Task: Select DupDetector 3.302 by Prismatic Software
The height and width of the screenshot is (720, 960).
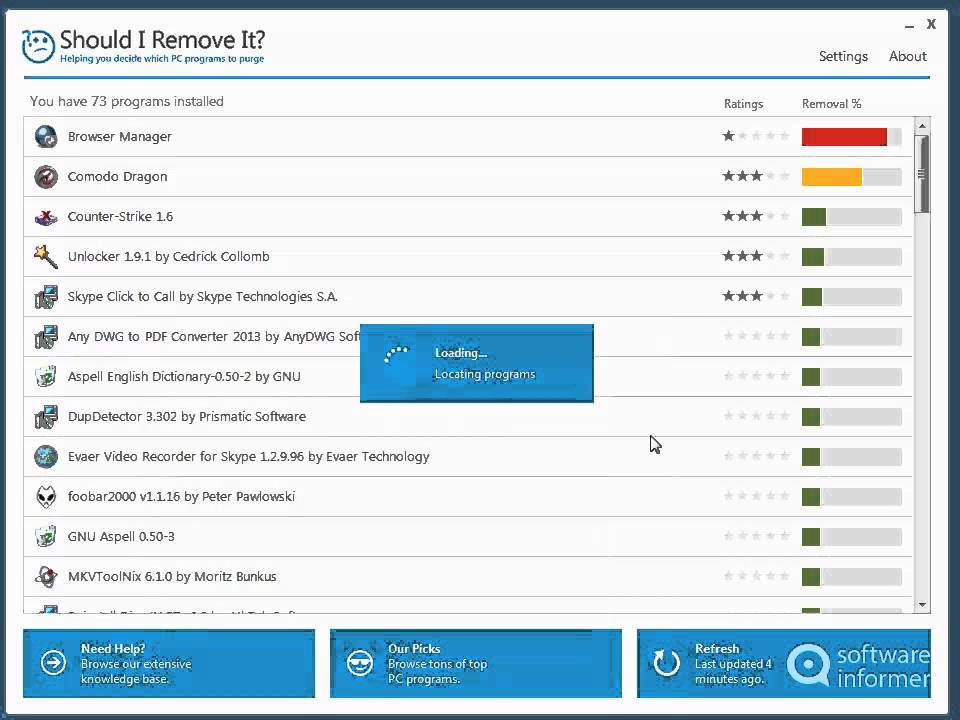Action: click(187, 417)
